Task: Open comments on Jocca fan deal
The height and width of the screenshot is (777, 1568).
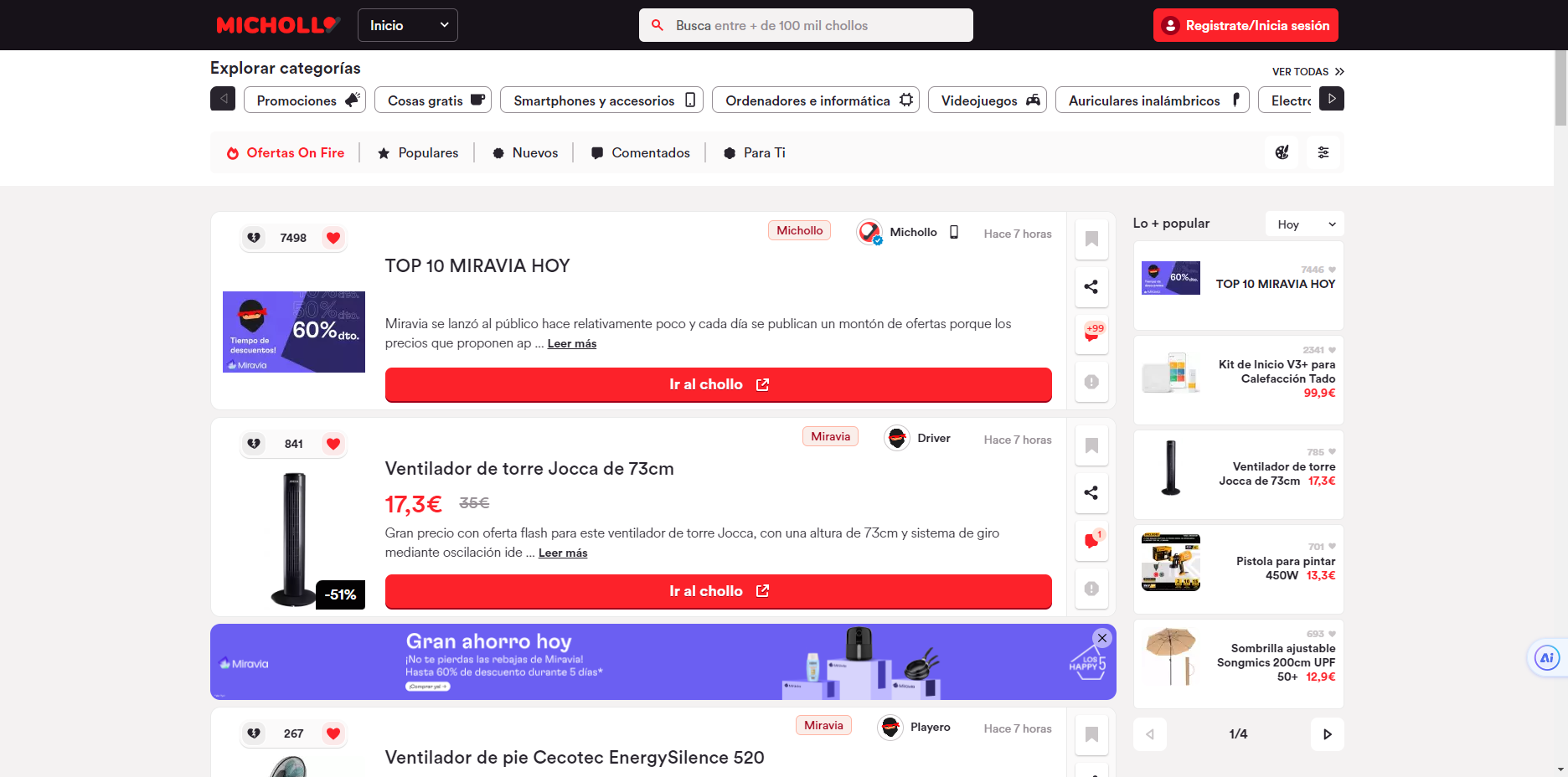Action: click(x=1091, y=541)
